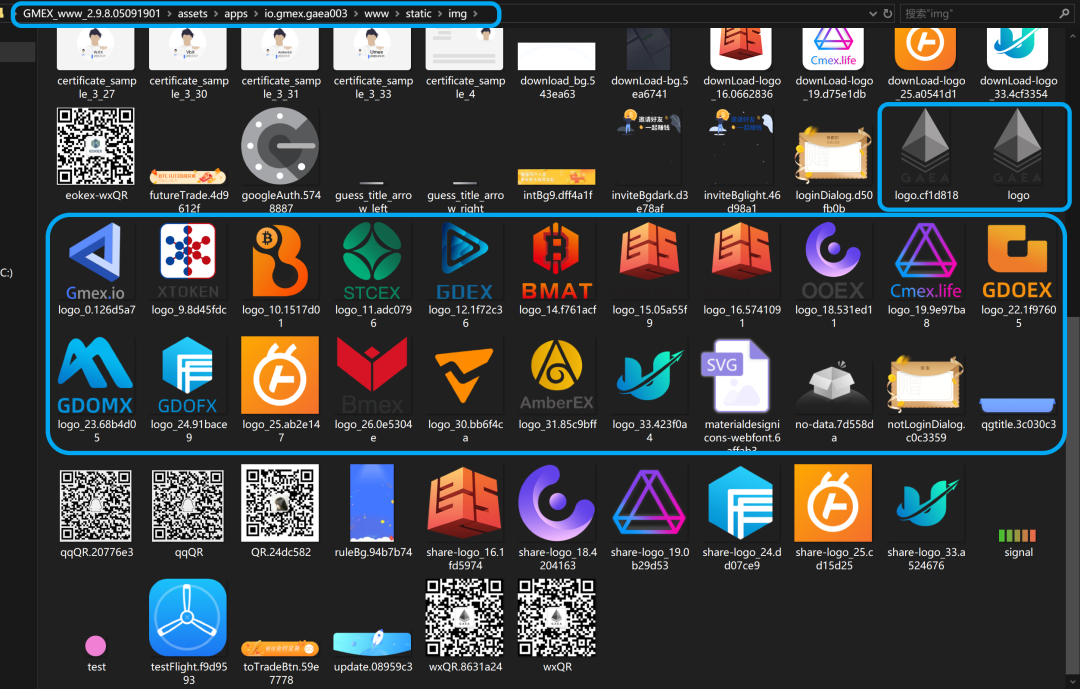Click the 'static' breadcrumb segment
Screen dimensions: 1080x689
point(416,14)
